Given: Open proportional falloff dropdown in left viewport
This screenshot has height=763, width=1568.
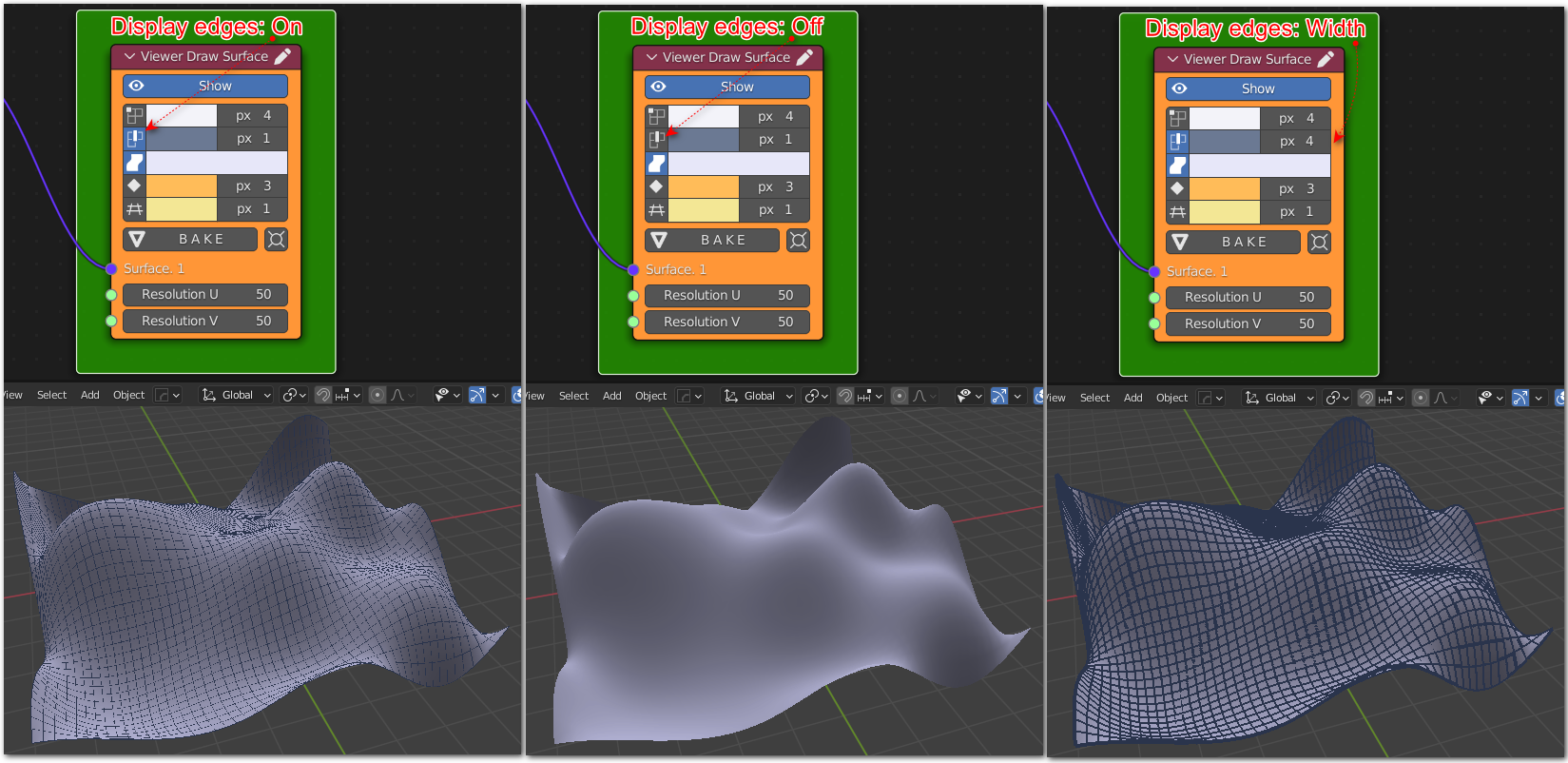Looking at the screenshot, I should click(x=402, y=395).
